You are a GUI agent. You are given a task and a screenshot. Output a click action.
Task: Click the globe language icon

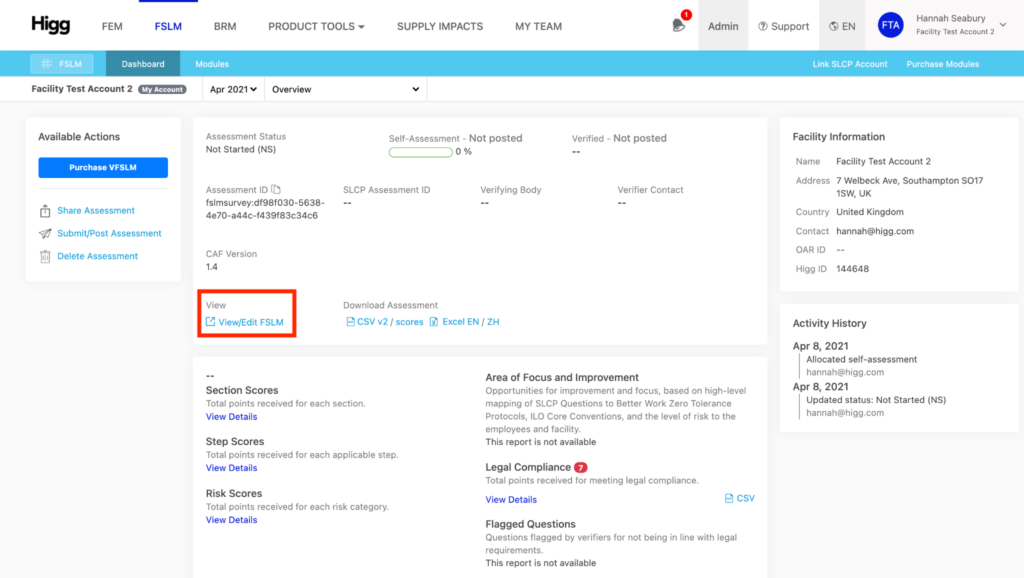pos(834,26)
